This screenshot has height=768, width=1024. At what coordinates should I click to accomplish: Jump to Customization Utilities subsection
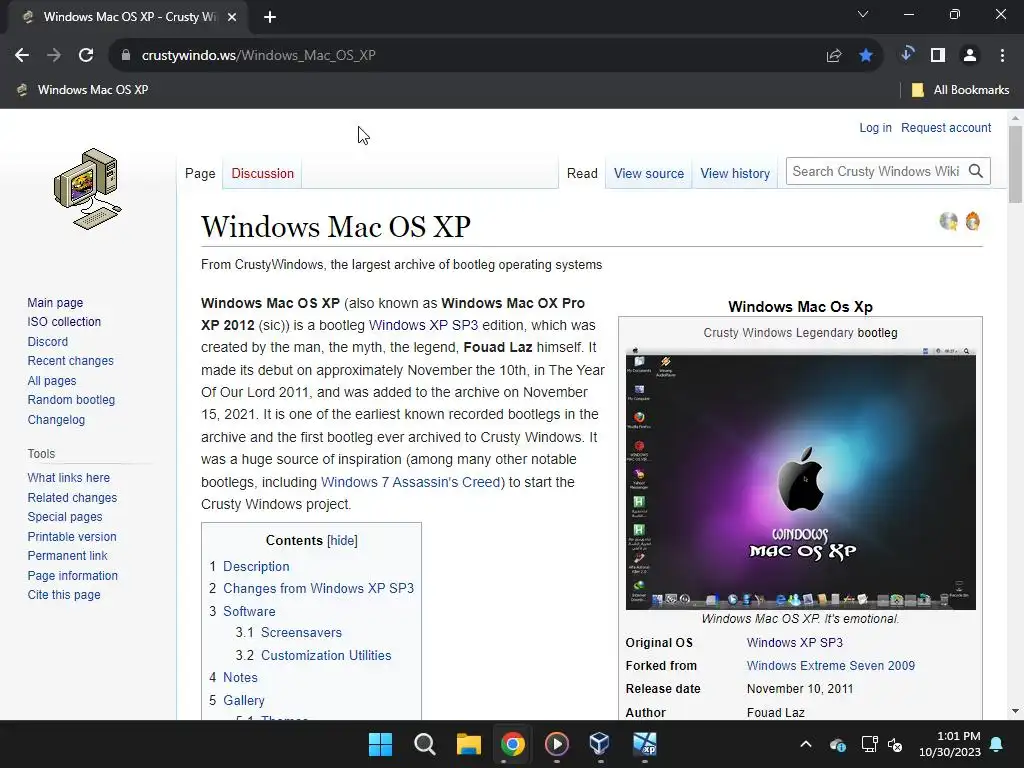pyautogui.click(x=326, y=655)
